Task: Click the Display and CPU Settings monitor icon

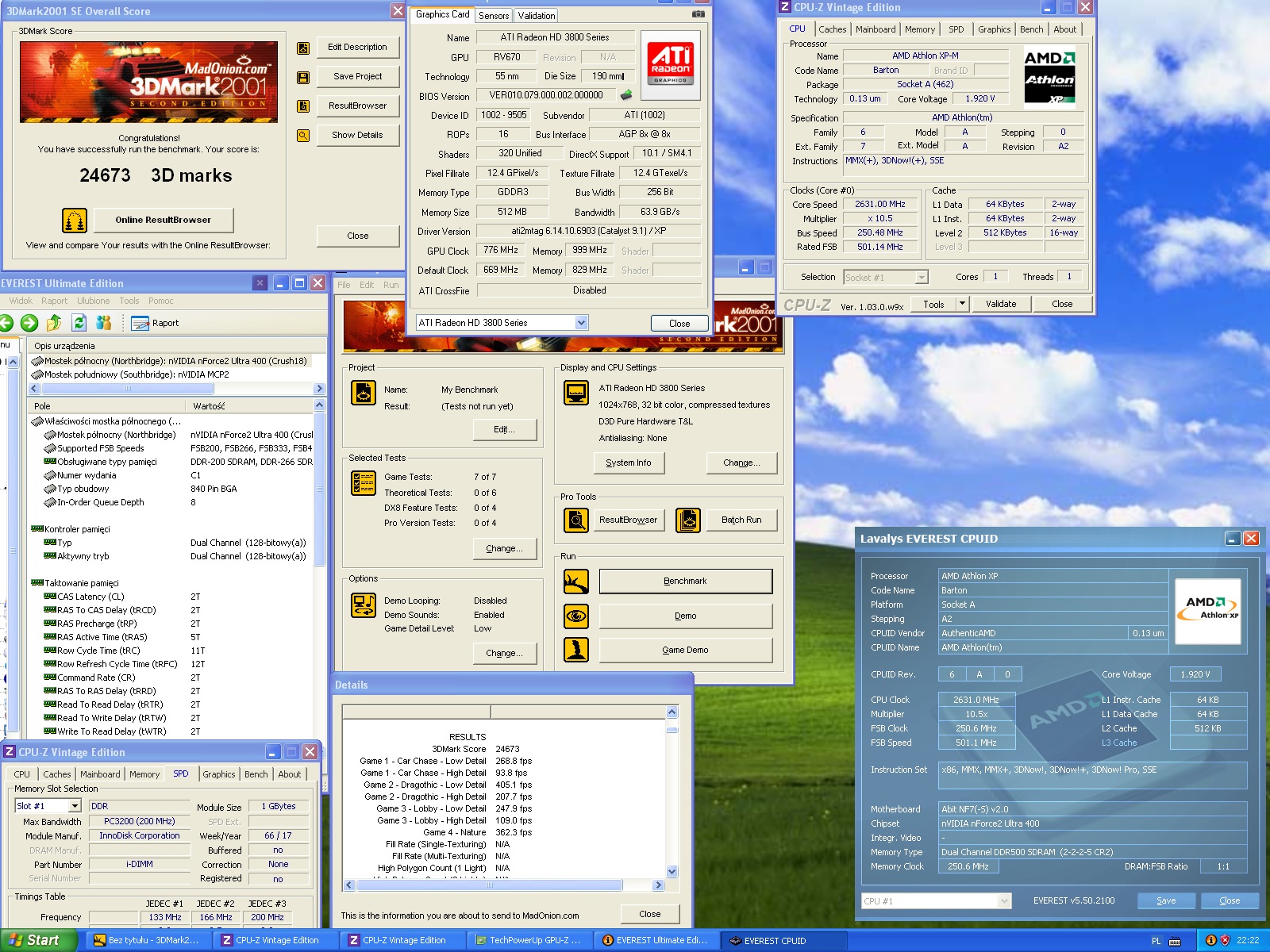Action: click(x=576, y=393)
